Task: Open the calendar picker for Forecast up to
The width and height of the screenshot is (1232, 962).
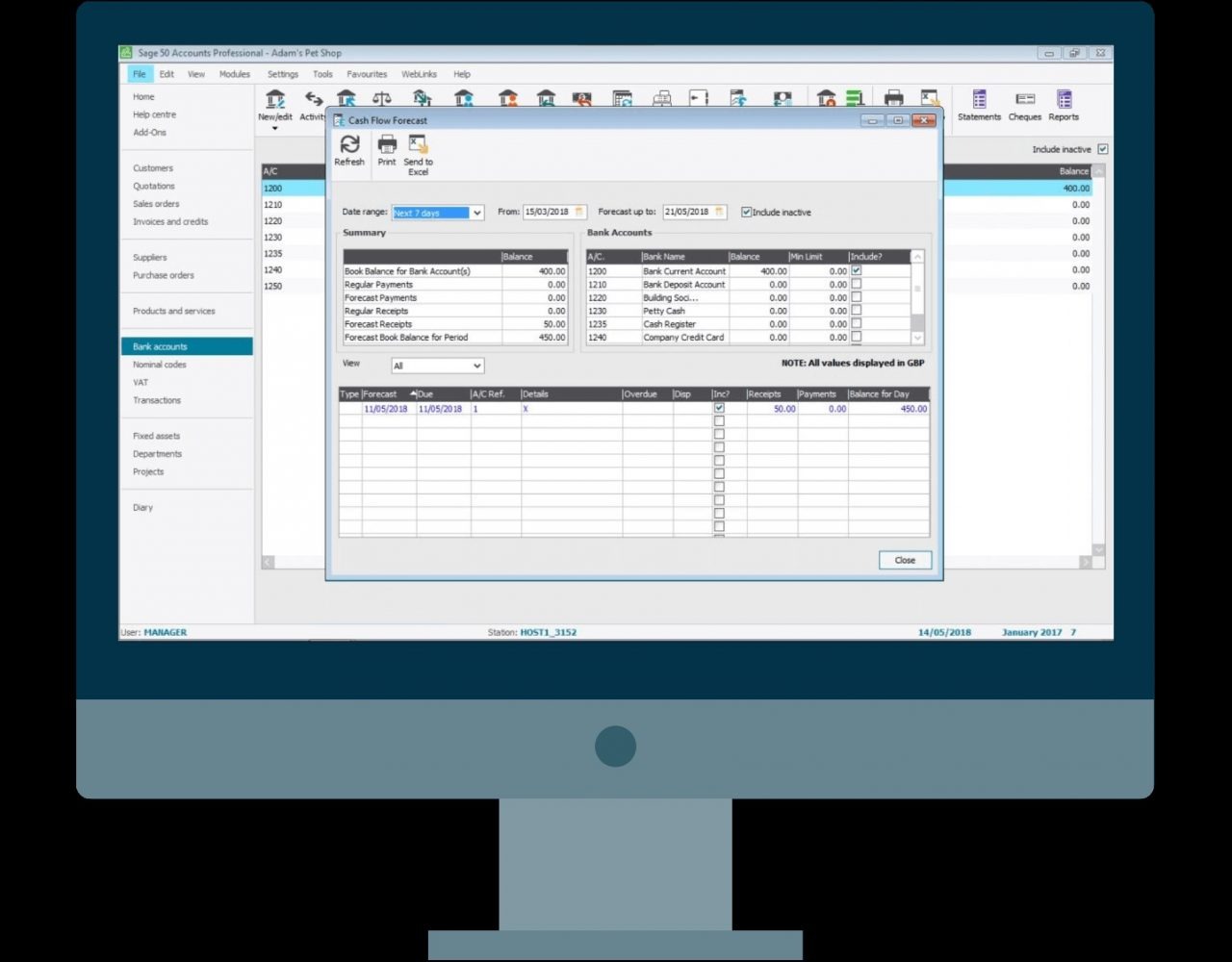Action: pyautogui.click(x=719, y=212)
